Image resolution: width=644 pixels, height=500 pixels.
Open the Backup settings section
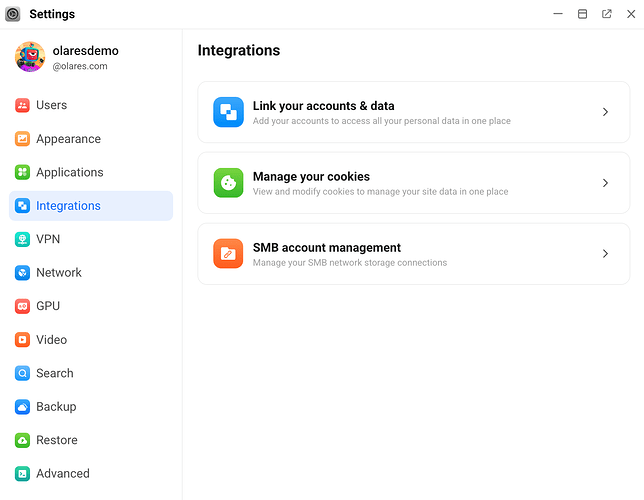click(56, 406)
